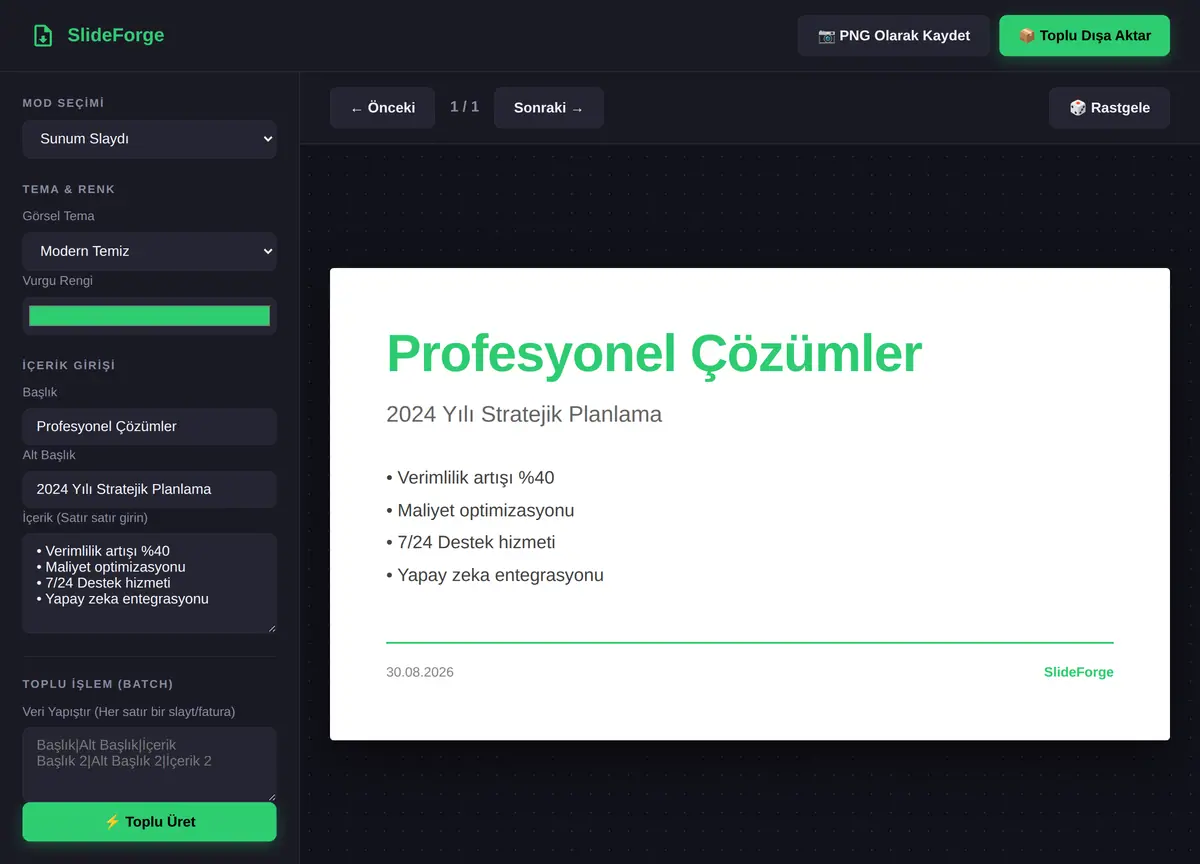
Task: Go to previous slide with Önceki
Action: (382, 108)
